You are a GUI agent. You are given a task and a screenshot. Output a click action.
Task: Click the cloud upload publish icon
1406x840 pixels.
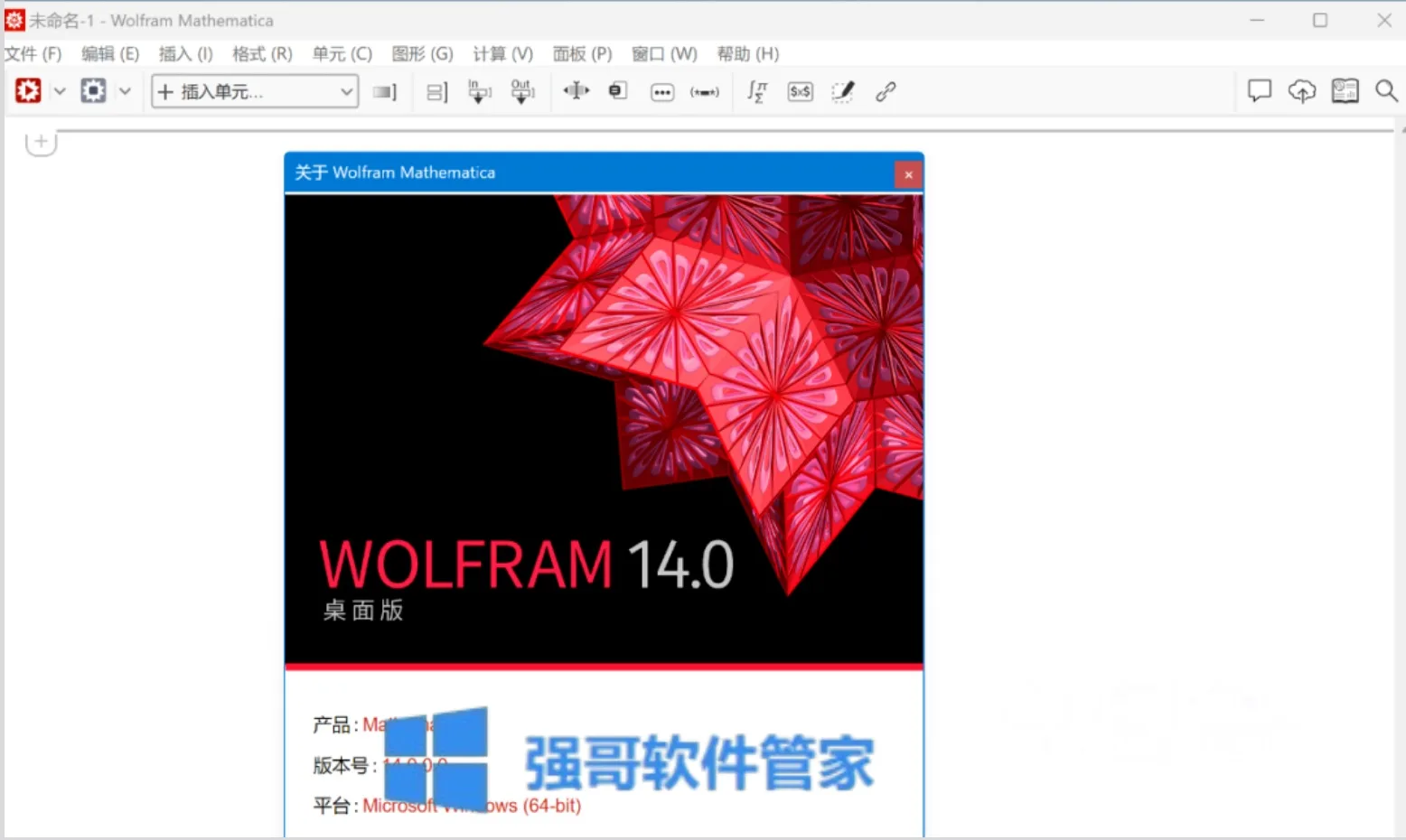(x=1302, y=90)
